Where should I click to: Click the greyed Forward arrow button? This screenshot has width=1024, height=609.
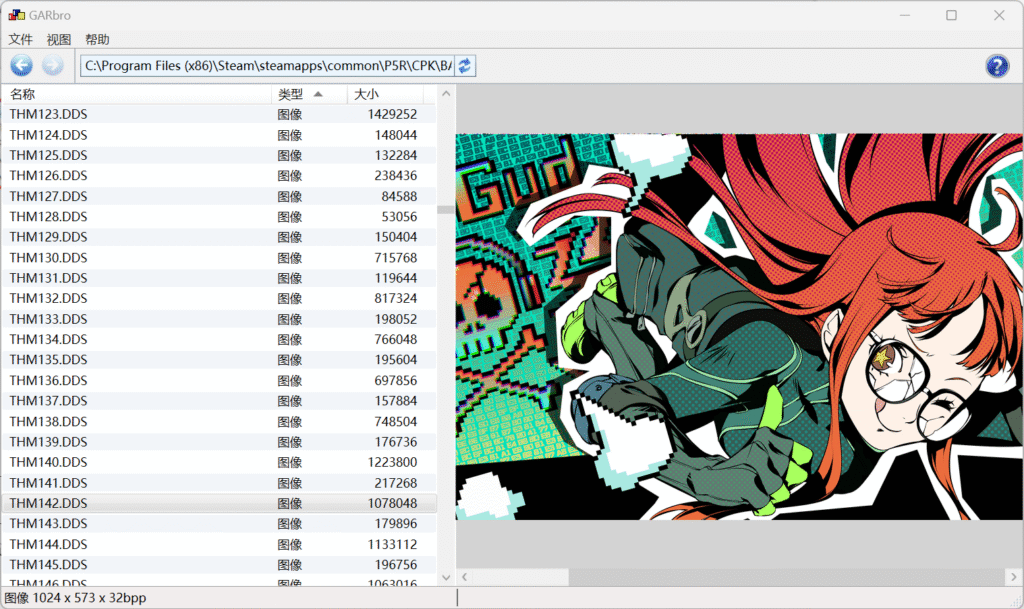[53, 65]
